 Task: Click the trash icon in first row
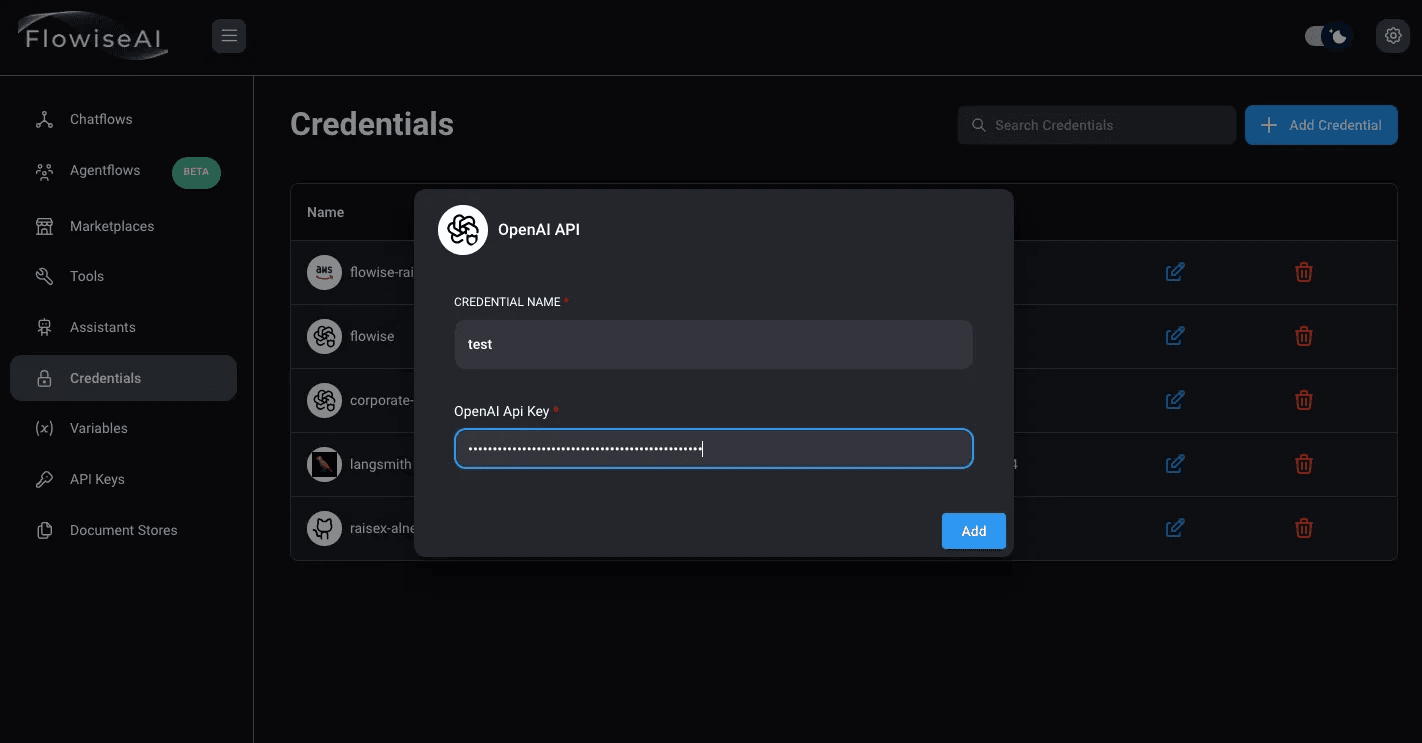click(1303, 272)
